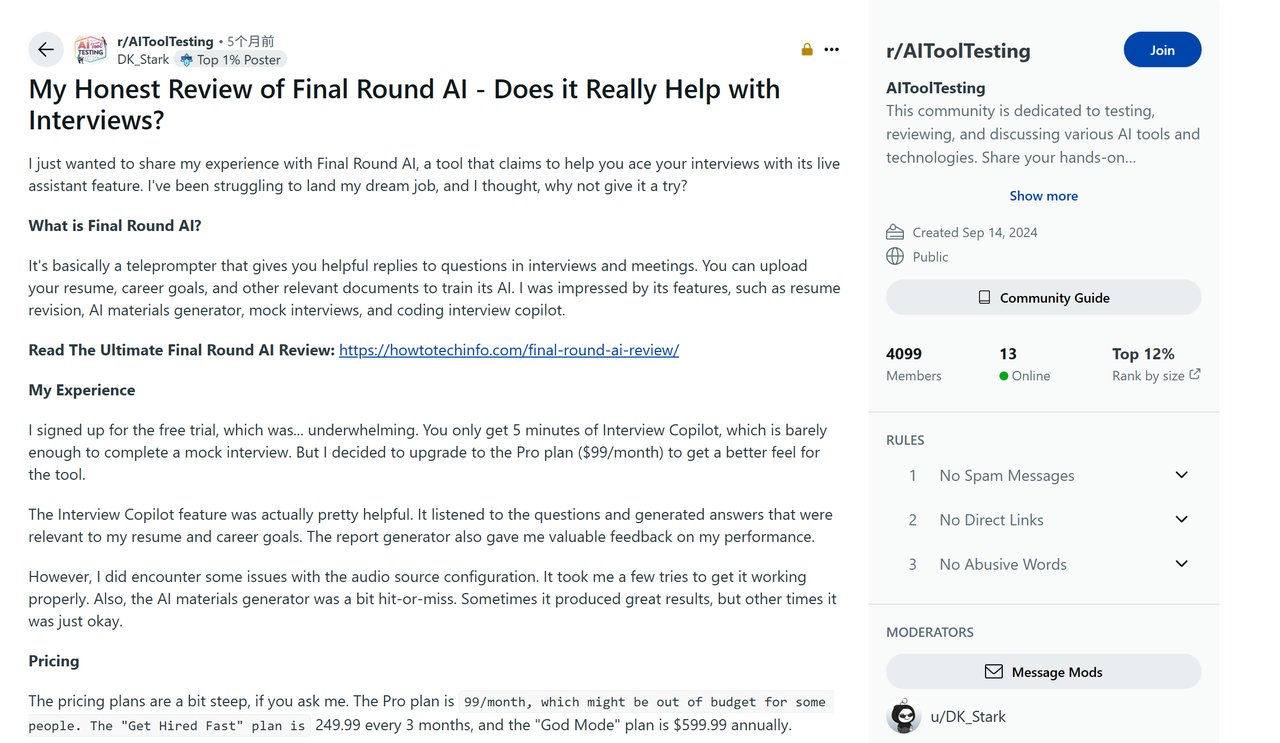Click the cake icon beside created date
Screen dimensions: 1280x743
(x=895, y=232)
